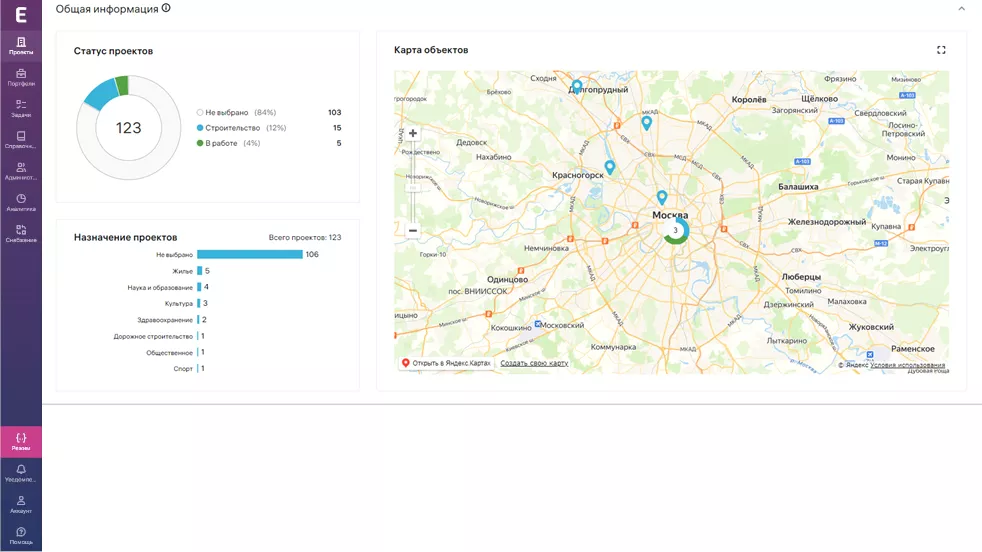Open the Снабжение sidebar section
Image resolution: width=982 pixels, height=552 pixels.
pos(21,234)
